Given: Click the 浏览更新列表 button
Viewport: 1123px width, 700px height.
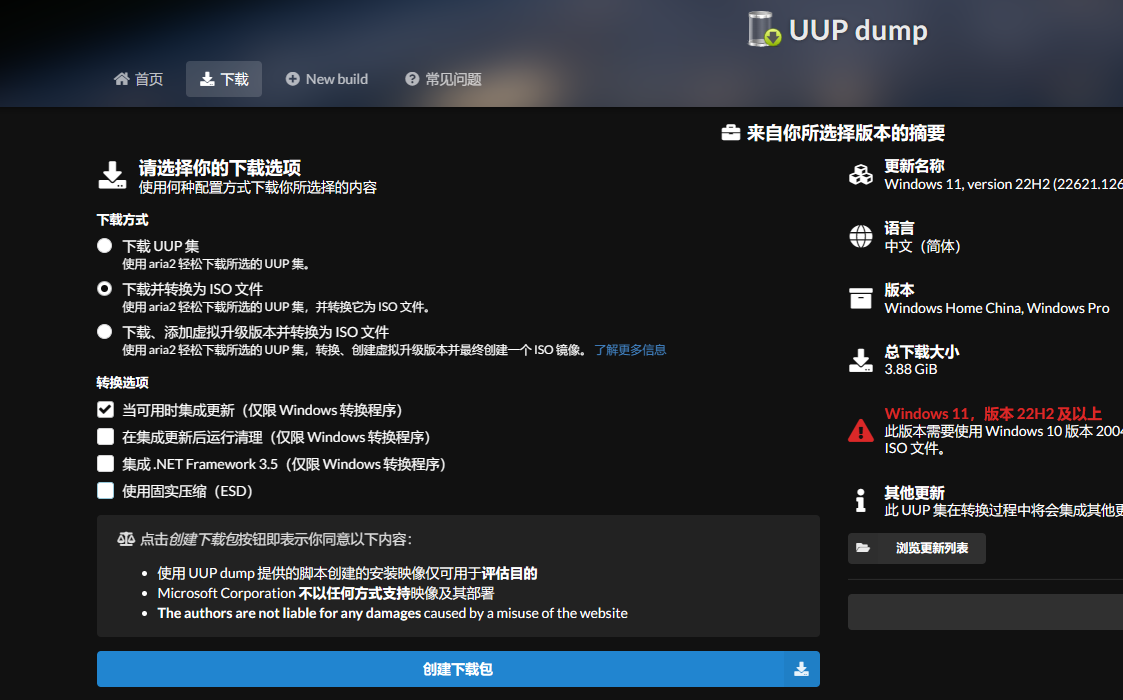Looking at the screenshot, I should tap(917, 548).
